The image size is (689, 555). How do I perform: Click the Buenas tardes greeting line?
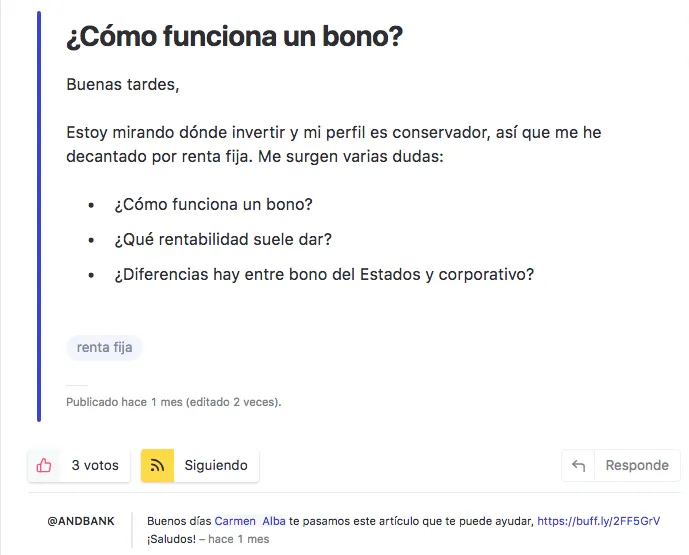[123, 84]
